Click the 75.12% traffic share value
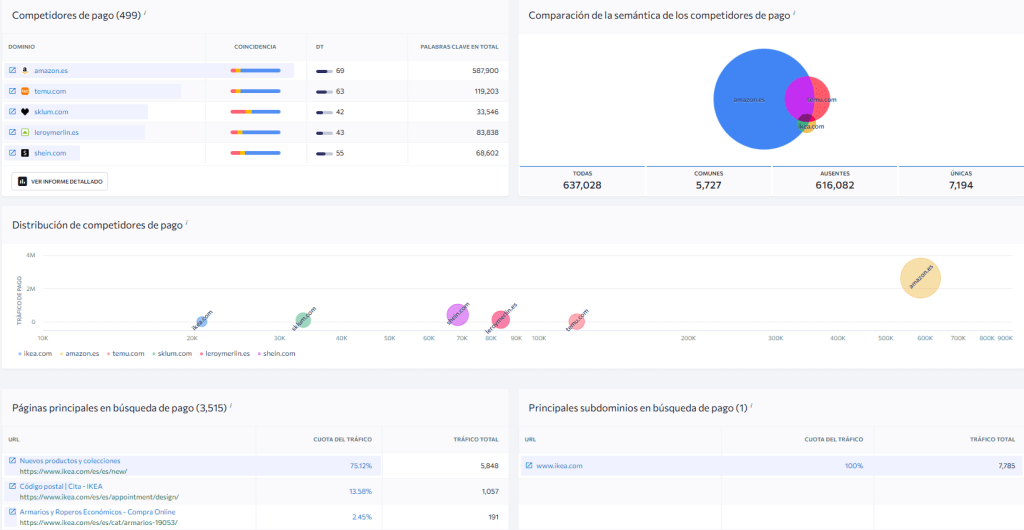The width and height of the screenshot is (1024, 530). [x=362, y=465]
